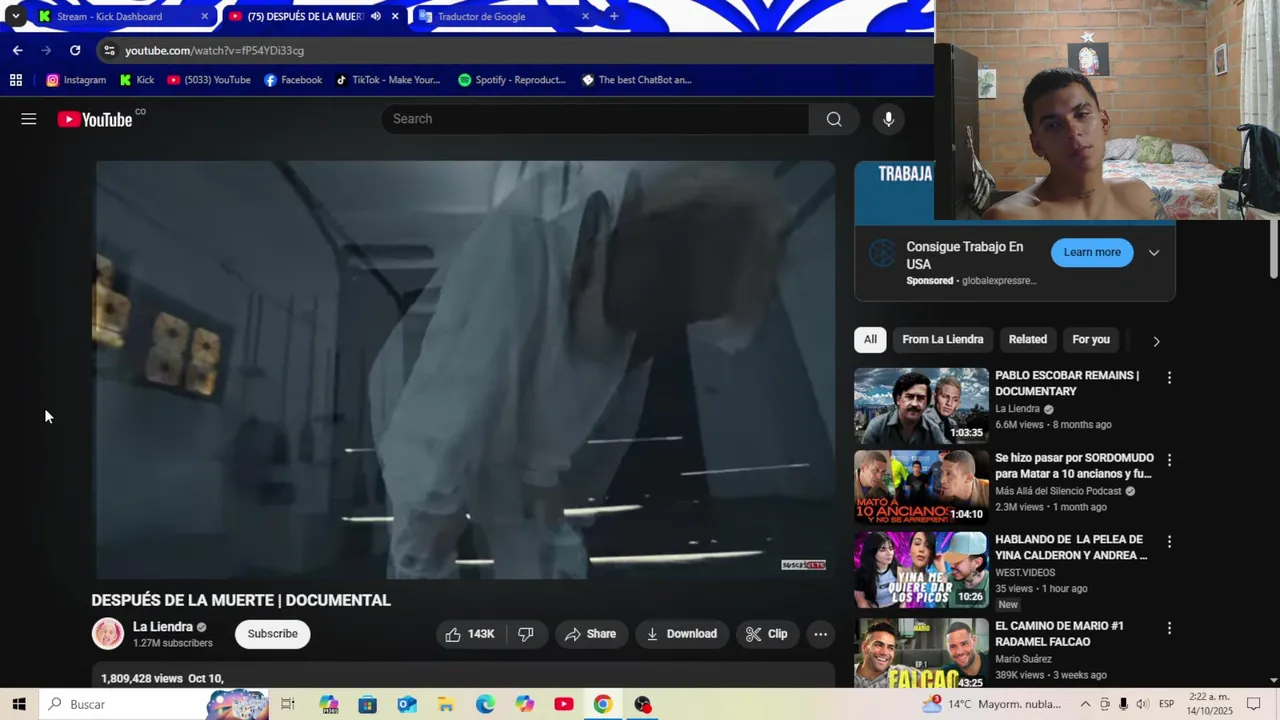The height and width of the screenshot is (720, 1280).
Task: Click the video player area
Action: tap(465, 370)
